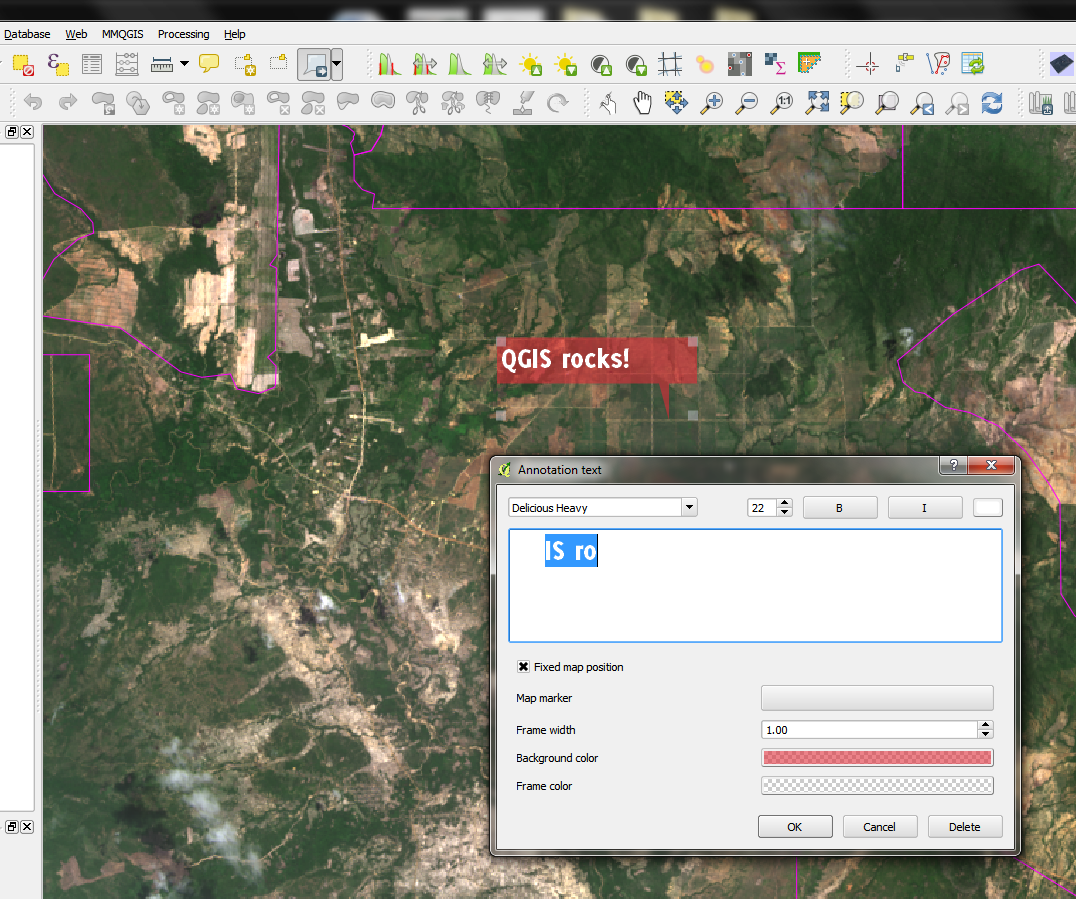Zoom to full extent of map
Image resolution: width=1076 pixels, height=899 pixels.
click(818, 102)
